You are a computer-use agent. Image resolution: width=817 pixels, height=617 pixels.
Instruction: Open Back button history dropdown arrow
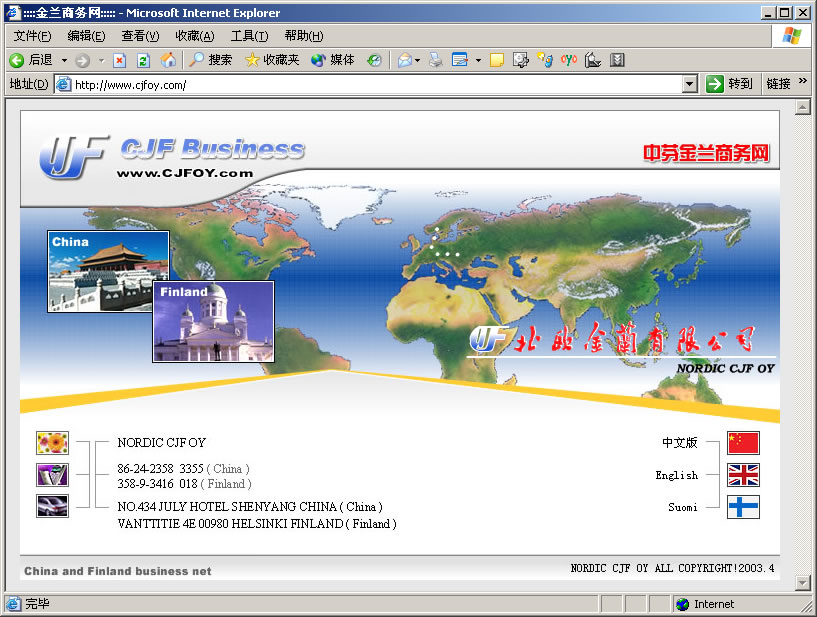[65, 60]
